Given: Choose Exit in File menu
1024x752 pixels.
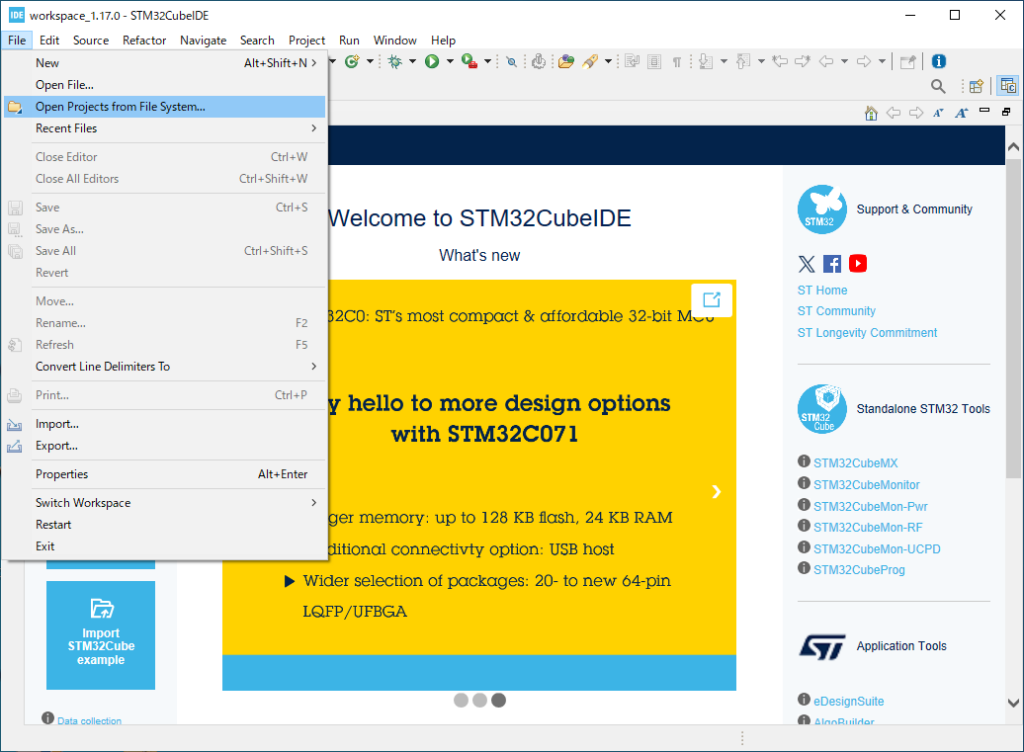Looking at the screenshot, I should tap(165, 546).
